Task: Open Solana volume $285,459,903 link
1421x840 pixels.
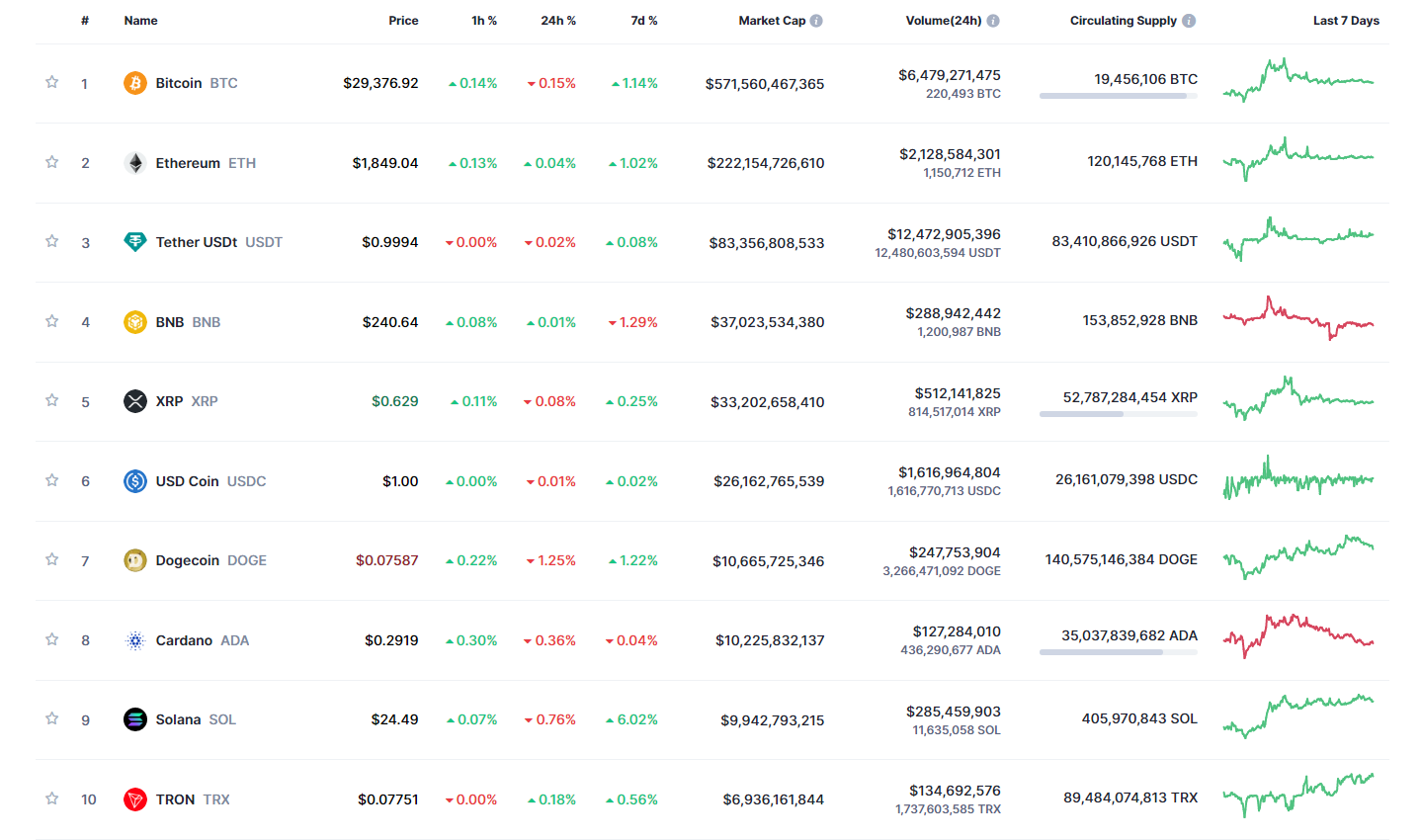Action: pyautogui.click(x=954, y=712)
